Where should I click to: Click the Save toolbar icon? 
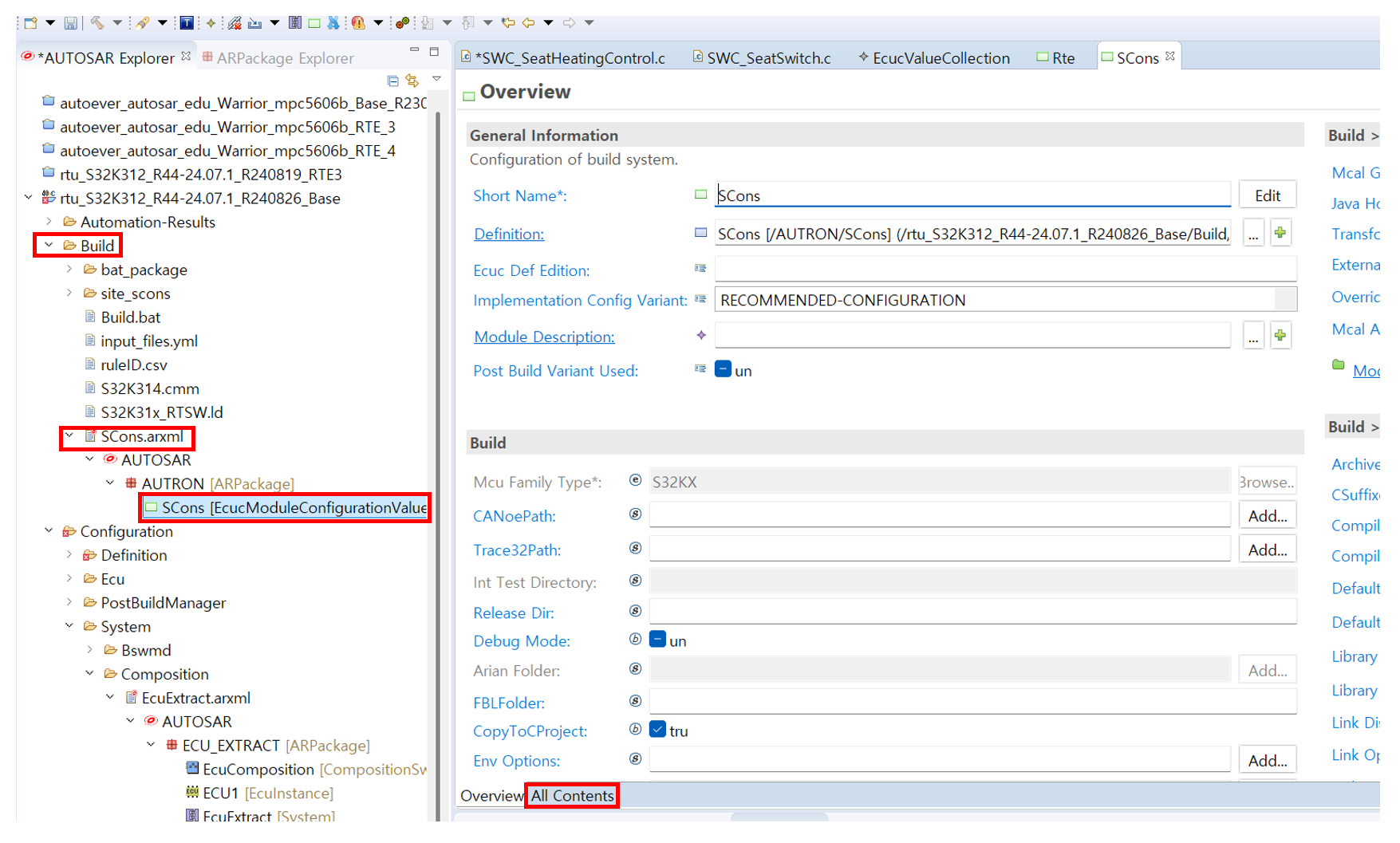click(x=71, y=23)
